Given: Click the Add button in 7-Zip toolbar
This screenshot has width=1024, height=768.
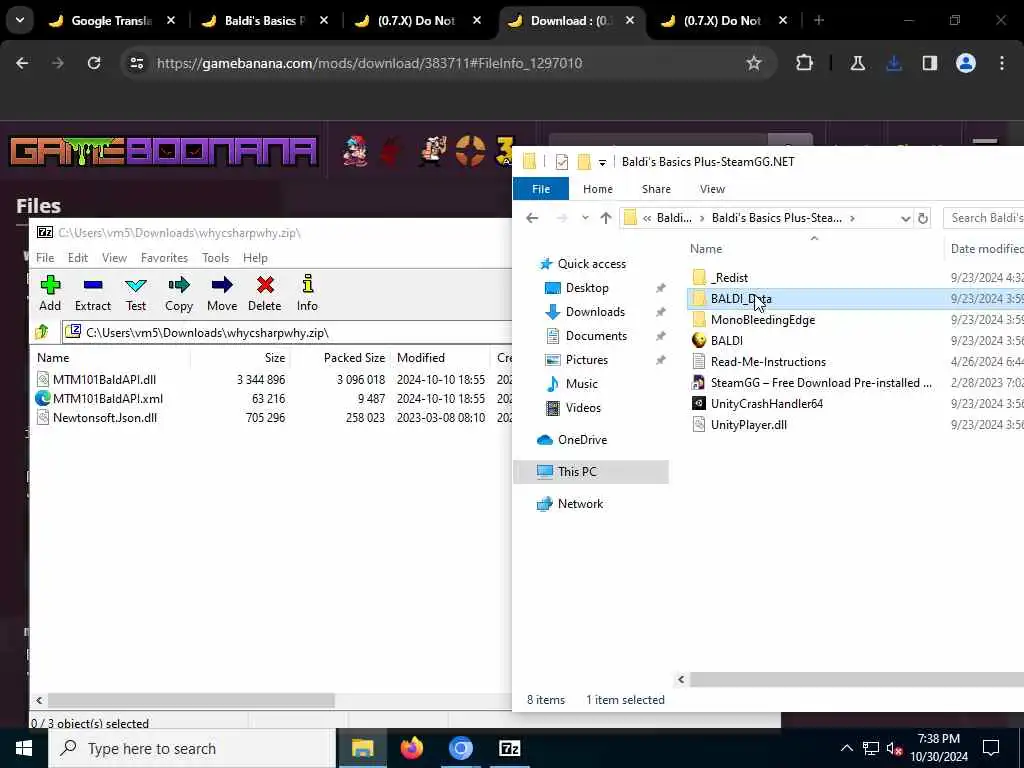Looking at the screenshot, I should (x=50, y=293).
